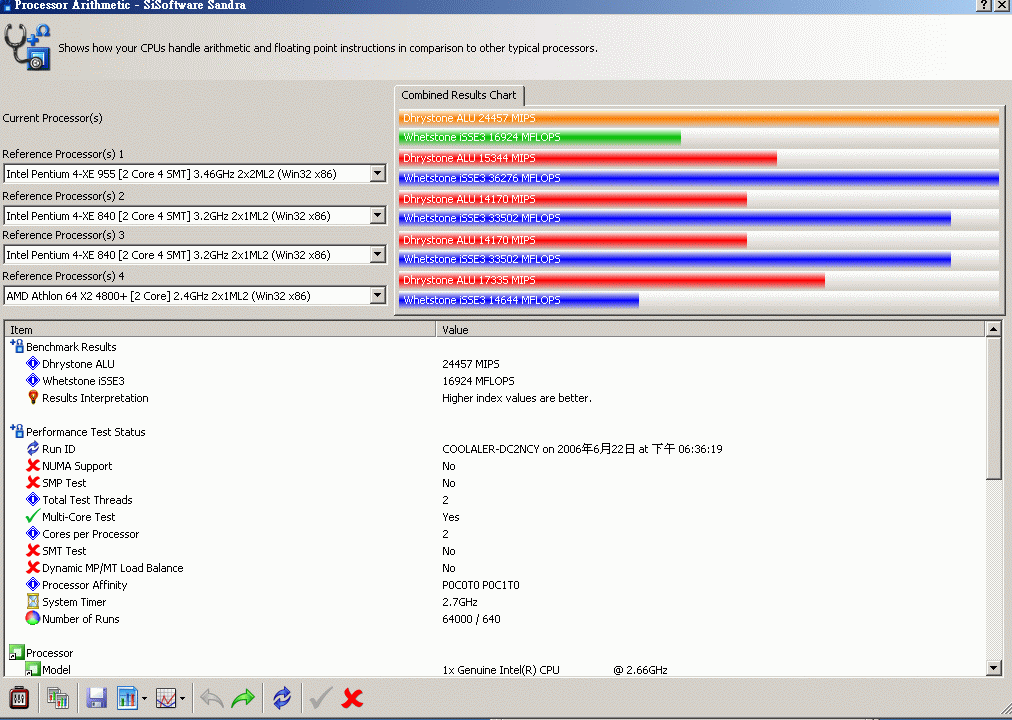Click the Run ID refresh icon
The width and height of the screenshot is (1012, 720).
(x=33, y=448)
